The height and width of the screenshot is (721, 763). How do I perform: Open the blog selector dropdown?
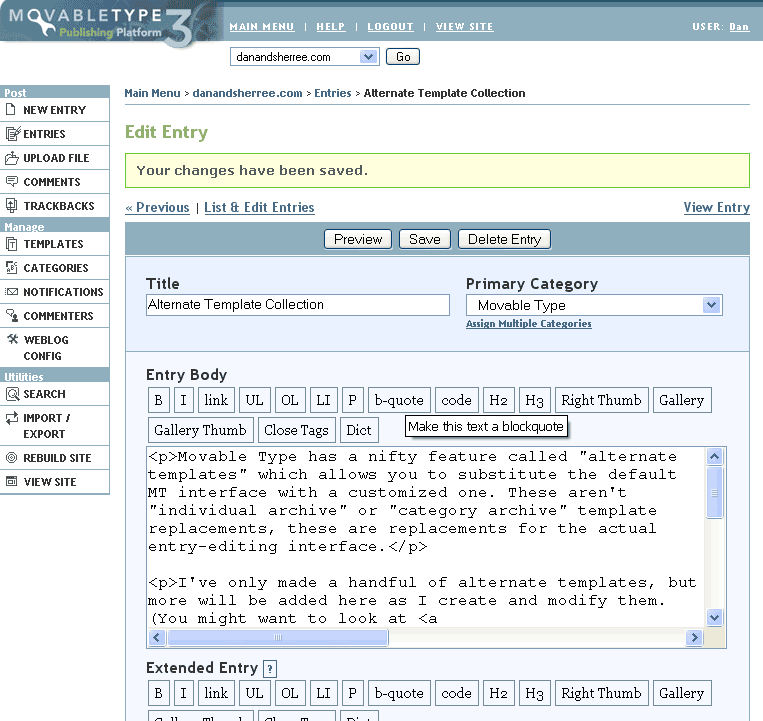point(305,57)
